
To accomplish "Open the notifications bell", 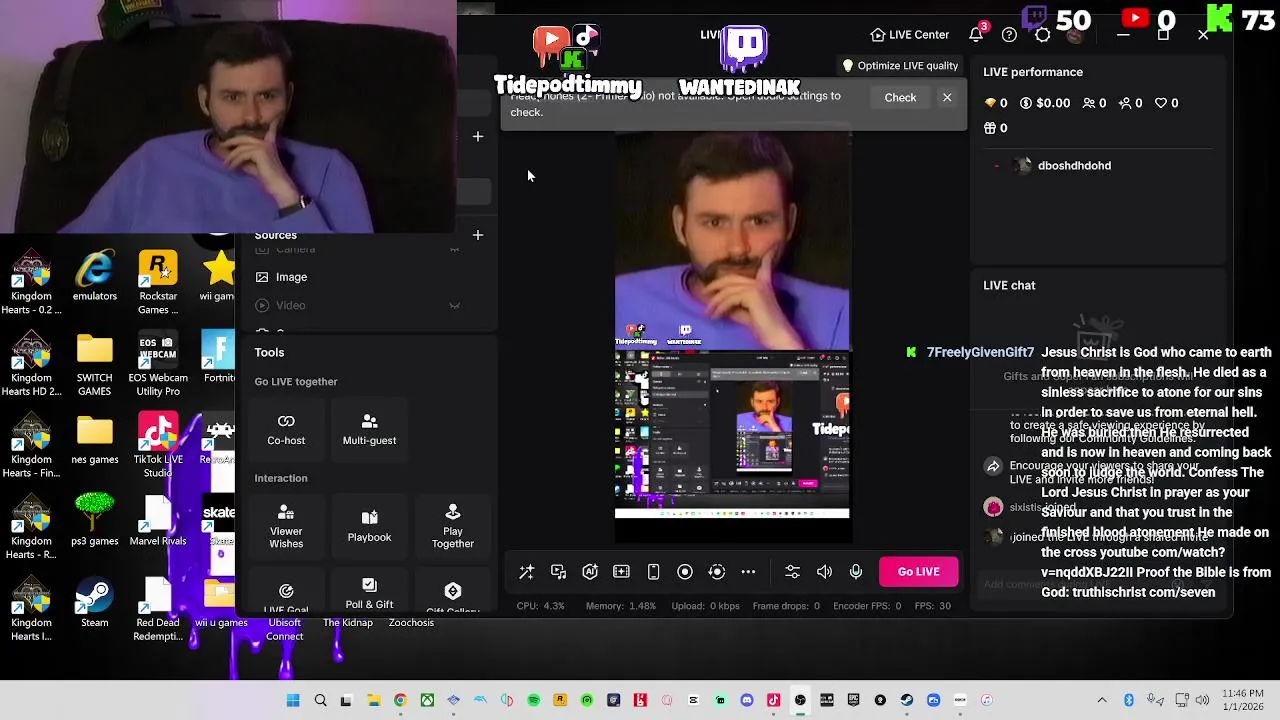I will pos(976,35).
